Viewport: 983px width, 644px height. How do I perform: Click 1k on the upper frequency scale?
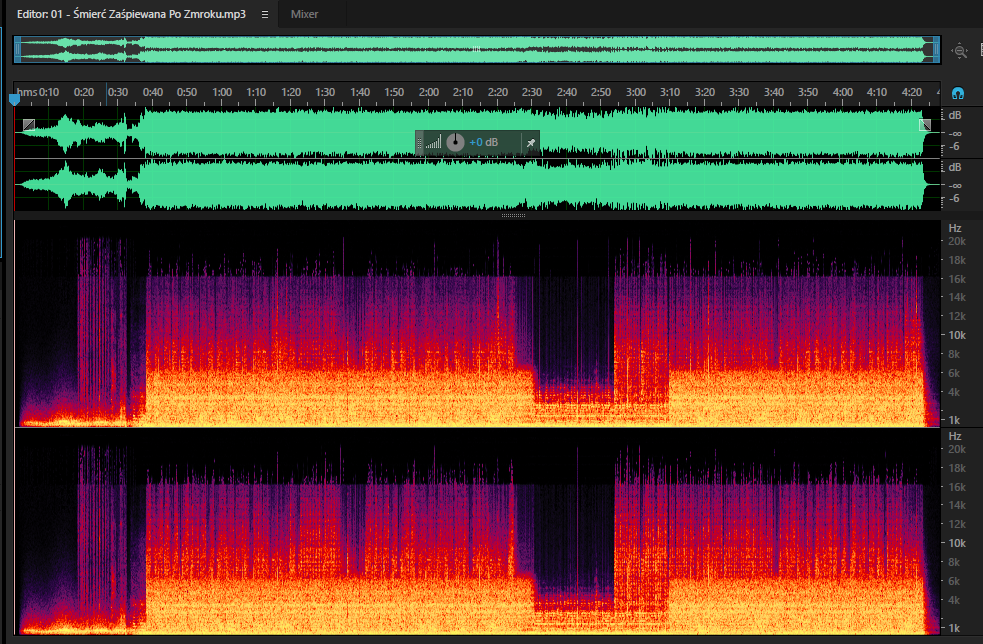[x=954, y=420]
